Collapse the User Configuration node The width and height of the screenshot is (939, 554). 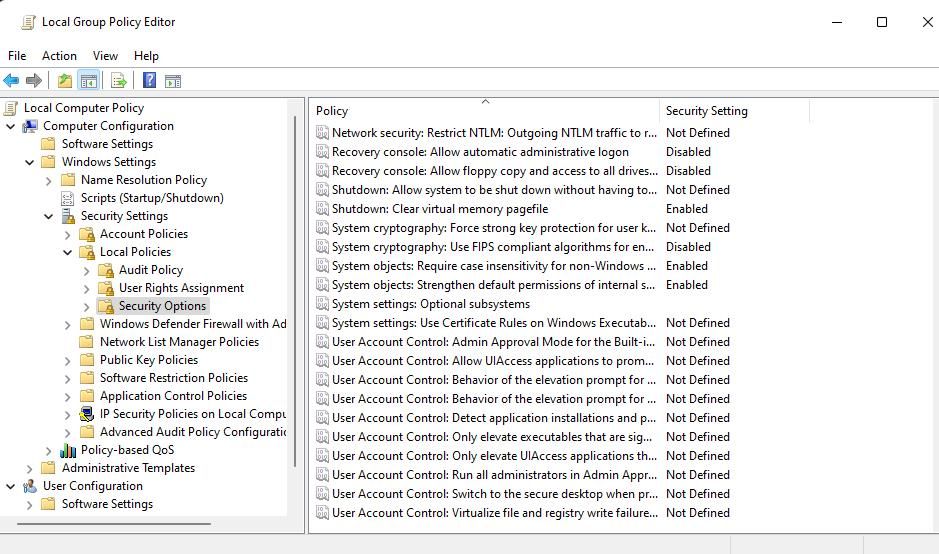[10, 486]
